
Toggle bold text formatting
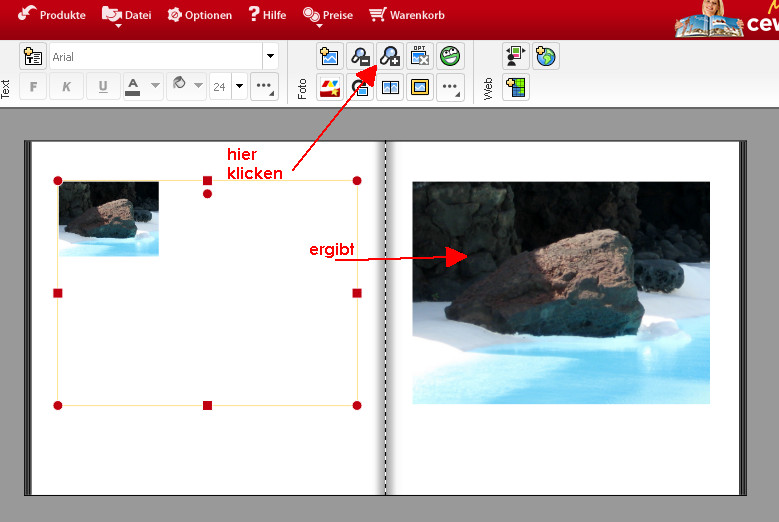tap(33, 87)
